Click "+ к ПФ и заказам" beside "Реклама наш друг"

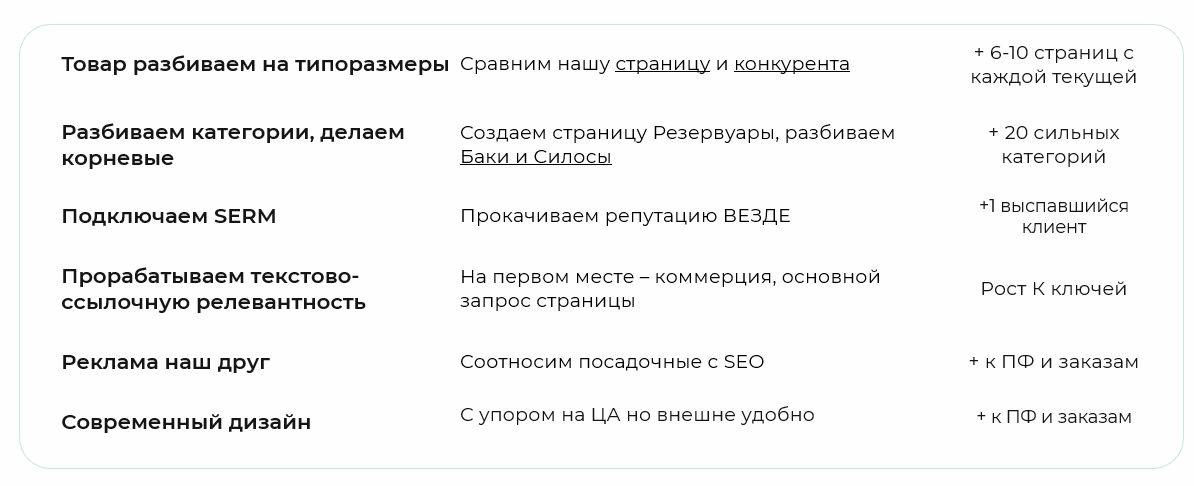pyautogui.click(x=1053, y=362)
